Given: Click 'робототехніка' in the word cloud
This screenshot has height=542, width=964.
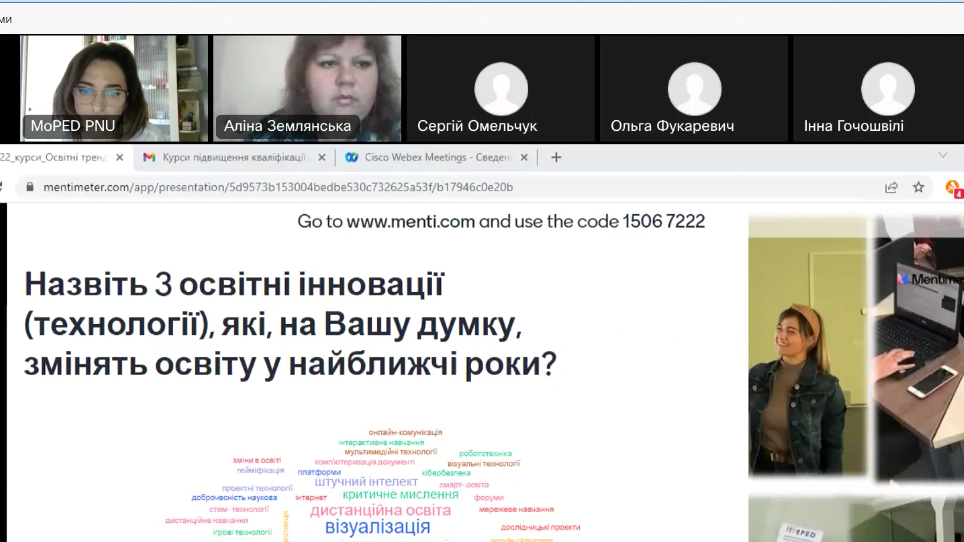Looking at the screenshot, I should click(485, 454).
